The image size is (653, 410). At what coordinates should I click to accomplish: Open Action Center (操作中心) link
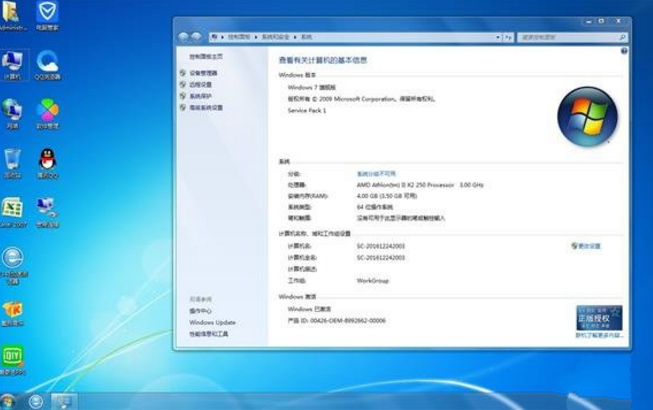(200, 311)
